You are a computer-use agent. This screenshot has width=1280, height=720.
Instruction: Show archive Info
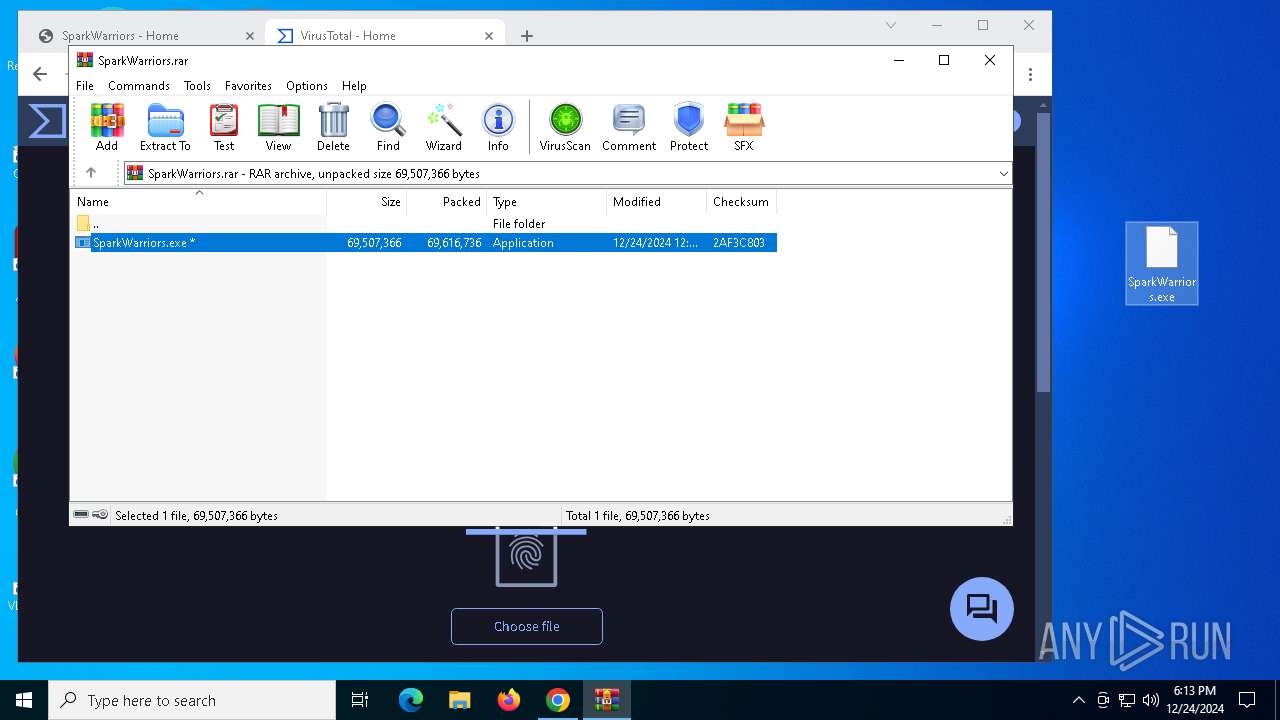click(498, 127)
